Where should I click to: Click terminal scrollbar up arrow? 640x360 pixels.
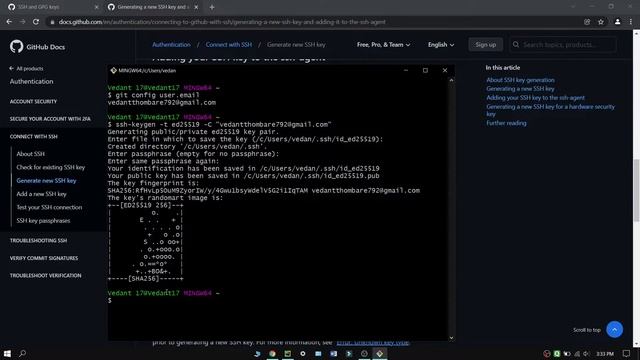(451, 80)
